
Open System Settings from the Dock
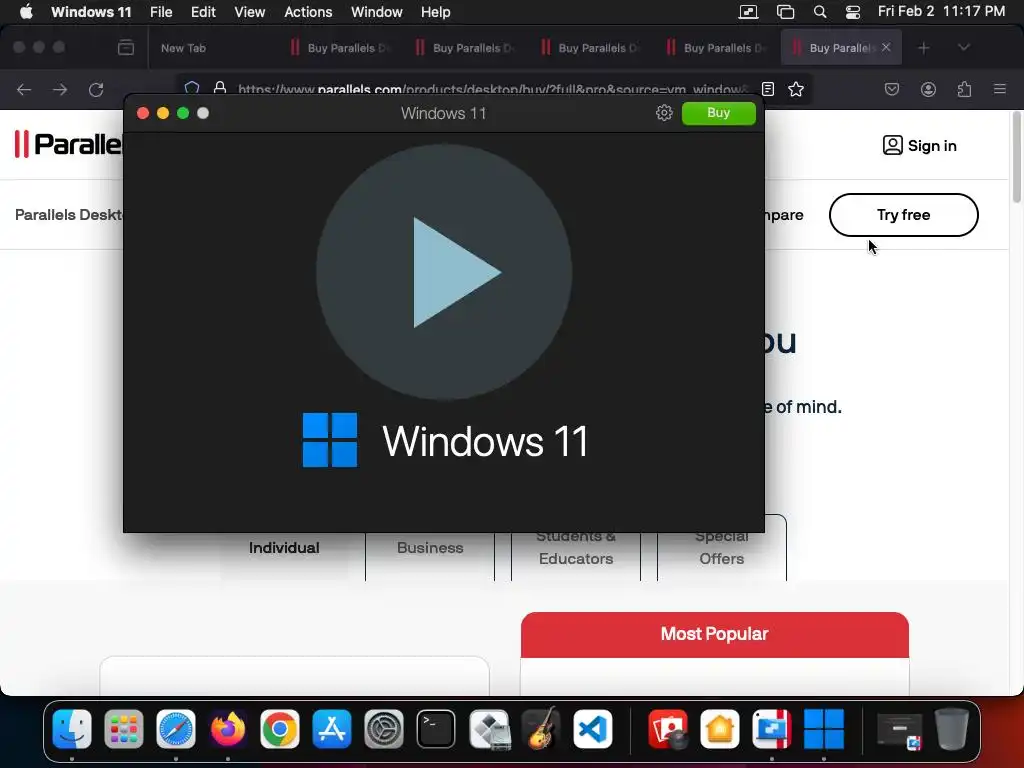click(383, 729)
